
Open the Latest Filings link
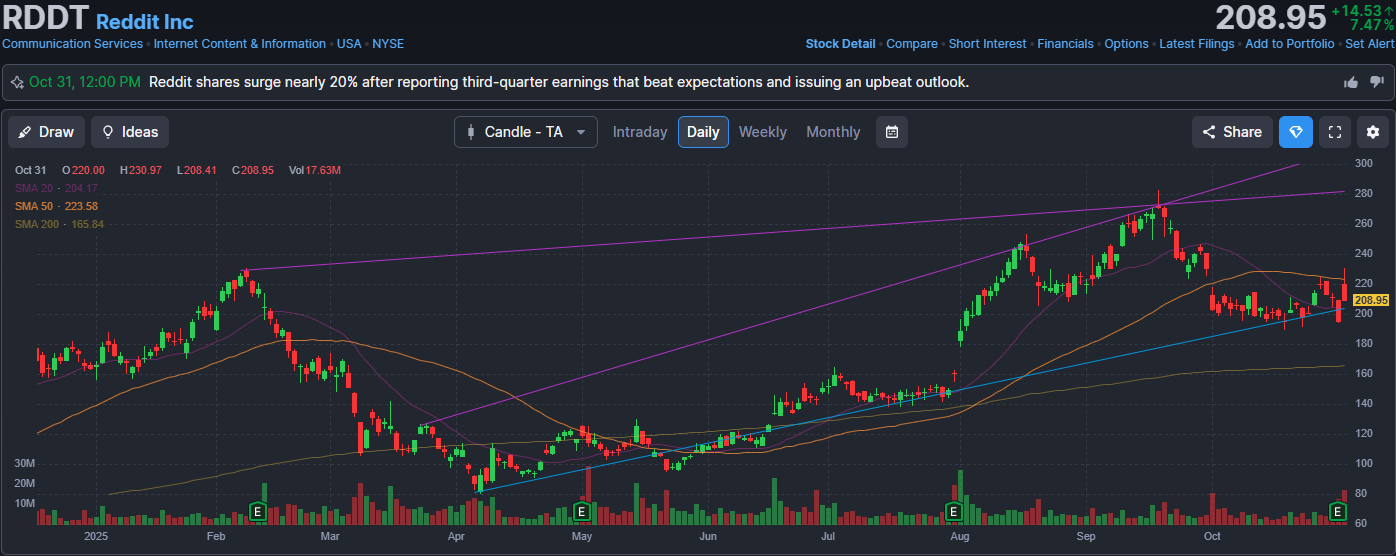(x=1197, y=44)
